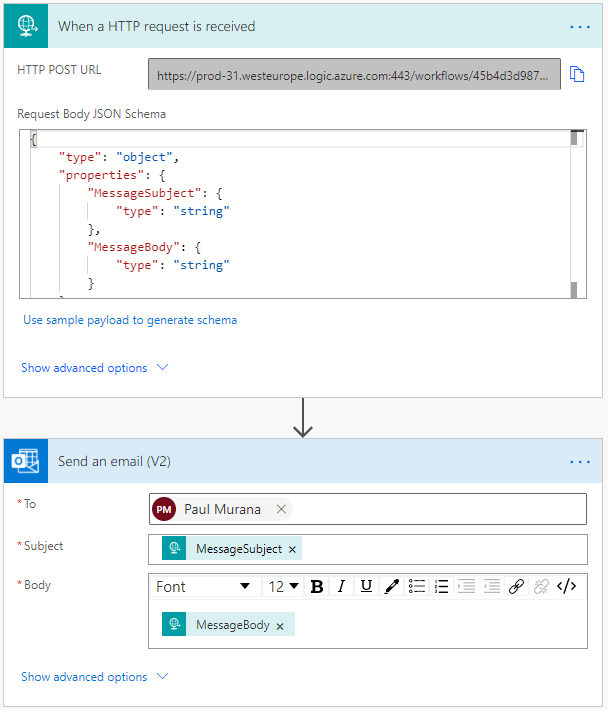Open the Font dropdown
The height and width of the screenshot is (710, 608).
point(203,586)
